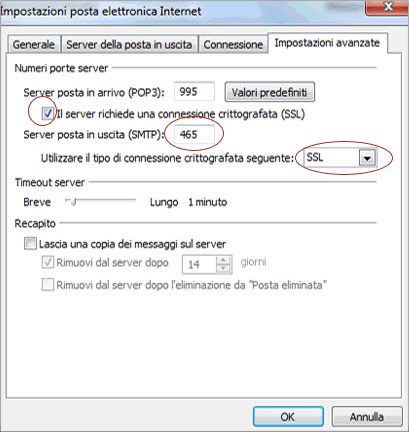Click the server timeout slider handle
This screenshot has width=409, height=432.
(x=73, y=202)
